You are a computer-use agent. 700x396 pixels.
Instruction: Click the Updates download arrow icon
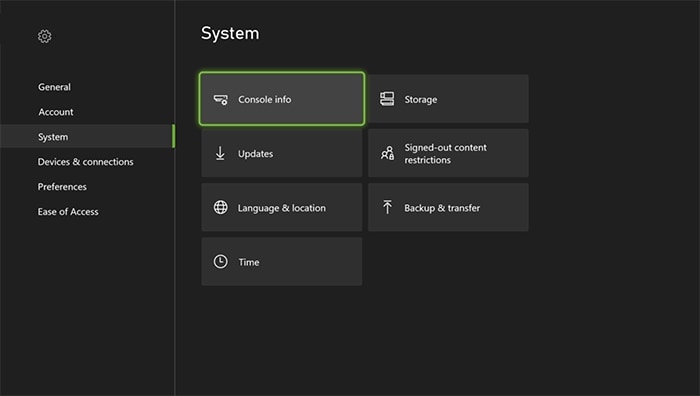220,153
